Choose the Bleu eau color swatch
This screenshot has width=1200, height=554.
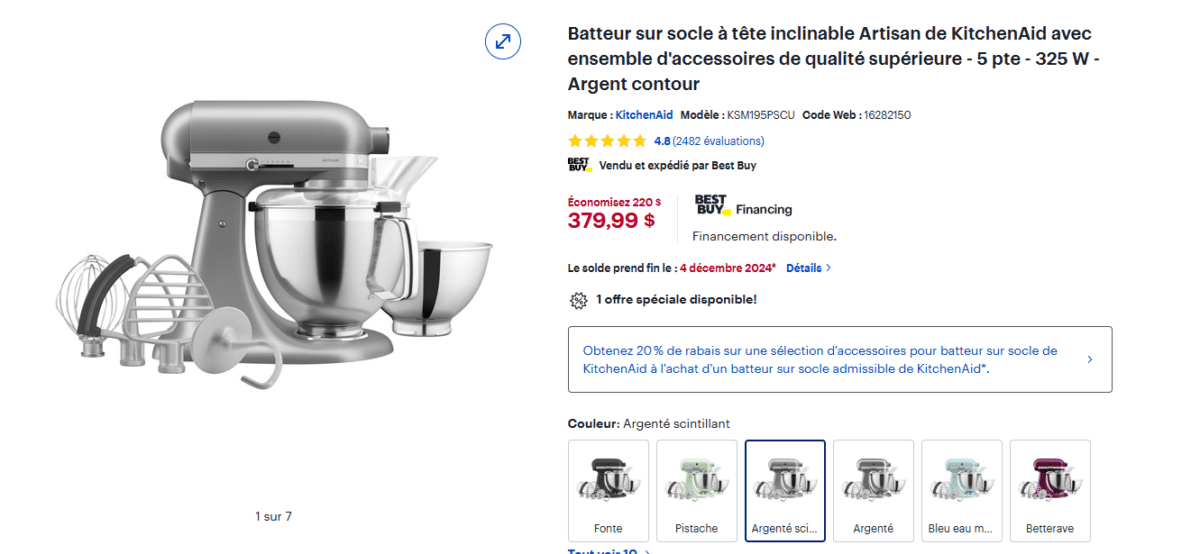coord(962,490)
